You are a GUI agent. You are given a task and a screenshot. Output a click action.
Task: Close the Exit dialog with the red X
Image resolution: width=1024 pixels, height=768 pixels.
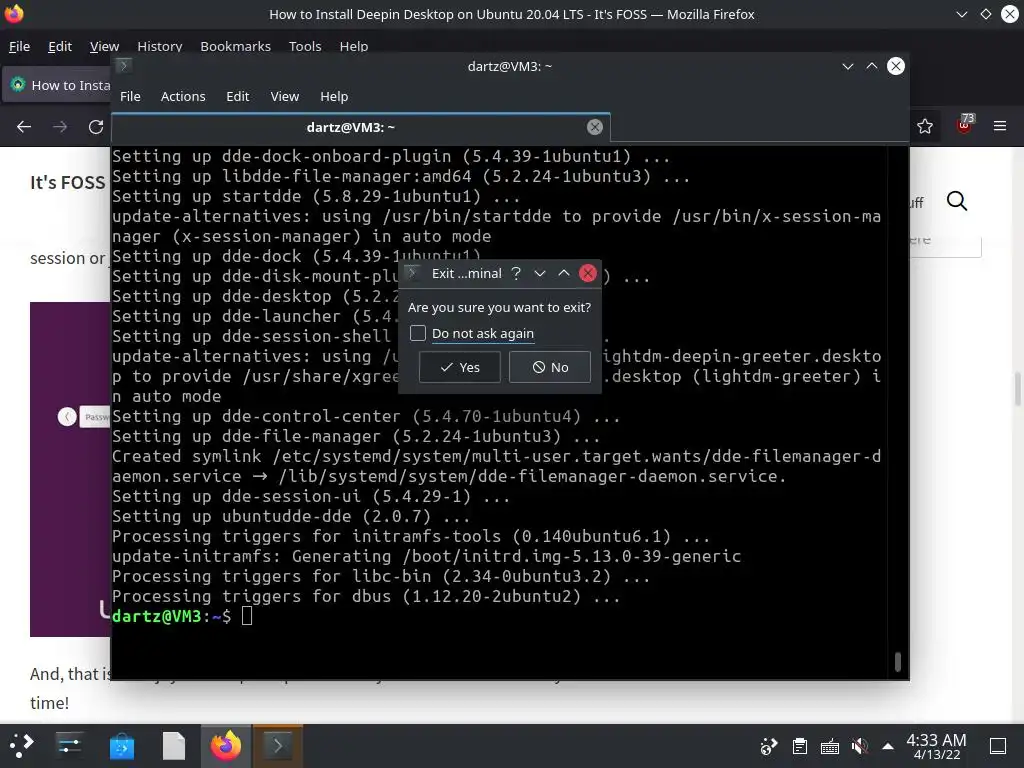click(x=588, y=273)
